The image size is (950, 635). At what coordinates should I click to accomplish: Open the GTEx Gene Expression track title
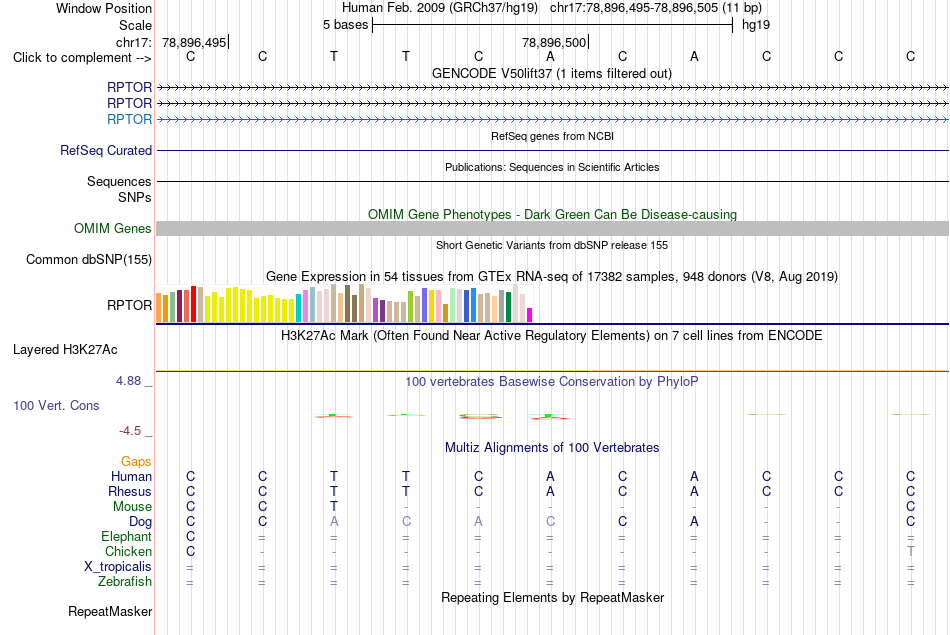tap(552, 276)
